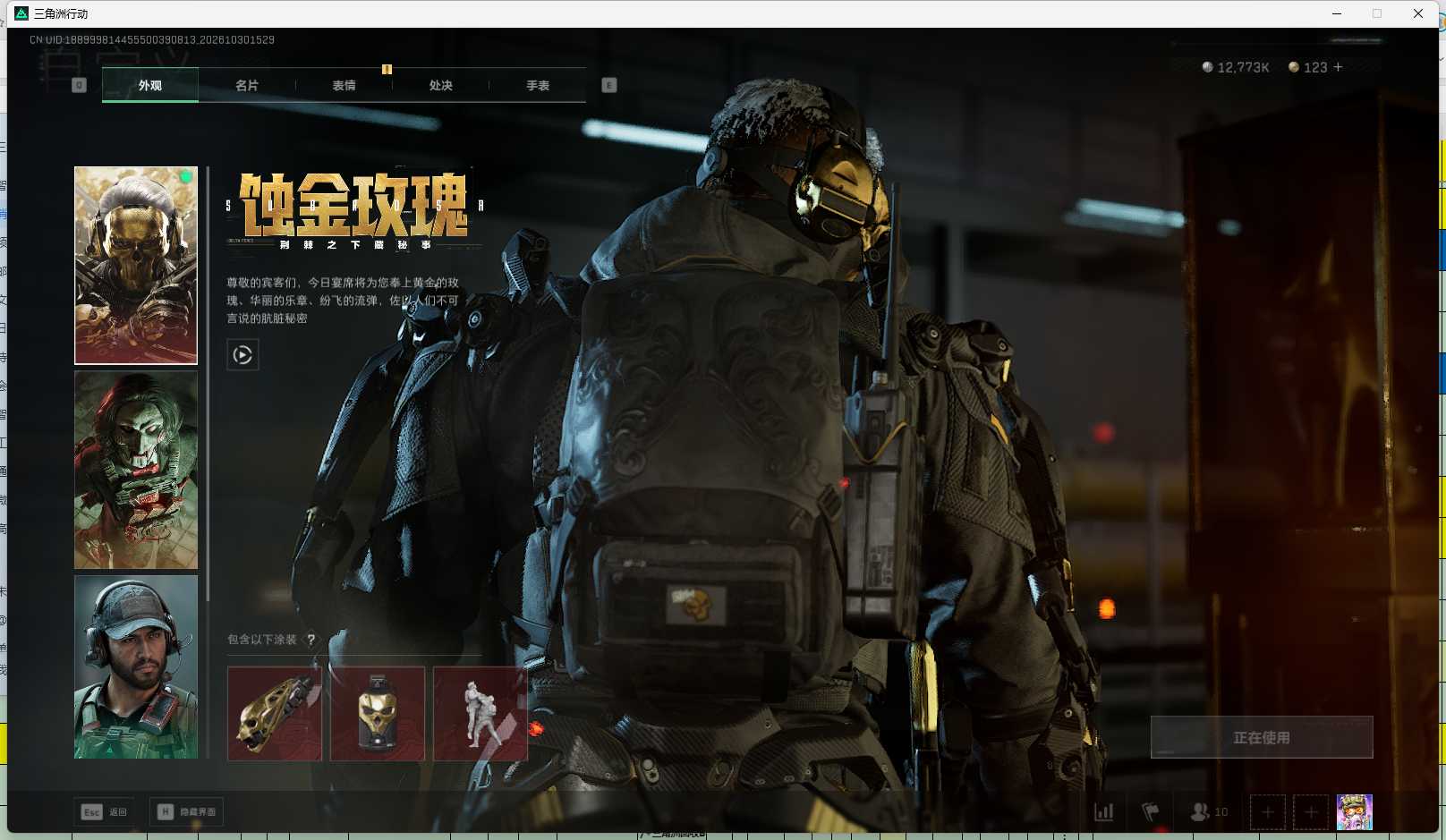Click the 包含以下涂装 label

(262, 640)
